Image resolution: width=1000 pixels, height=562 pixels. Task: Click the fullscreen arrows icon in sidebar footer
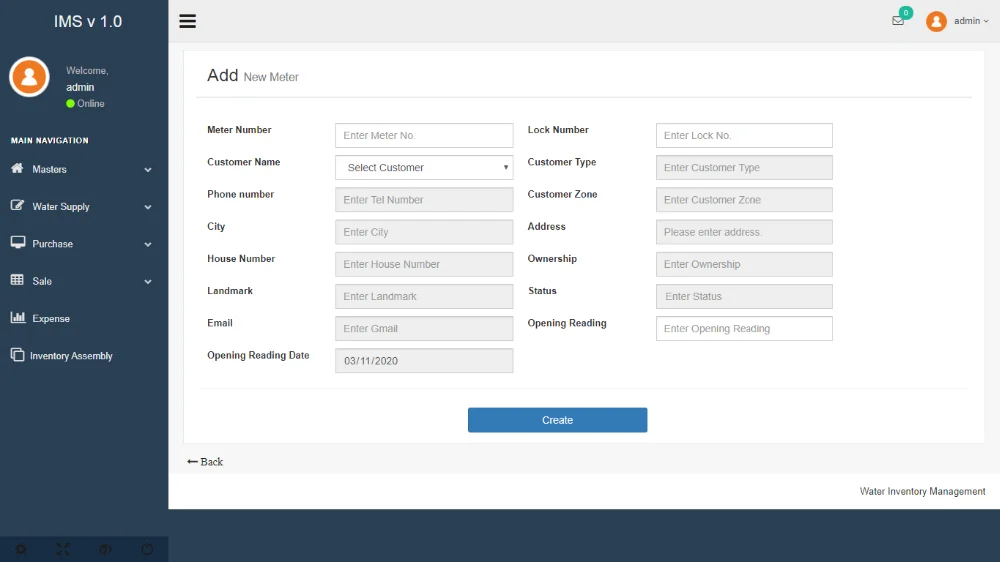63,549
